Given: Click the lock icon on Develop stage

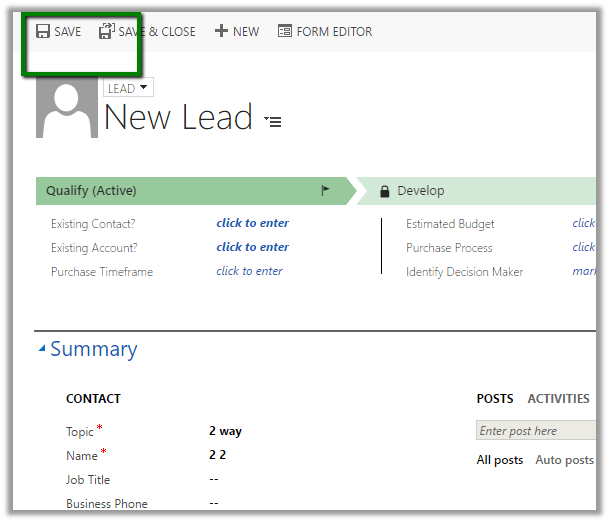Looking at the screenshot, I should pos(384,191).
